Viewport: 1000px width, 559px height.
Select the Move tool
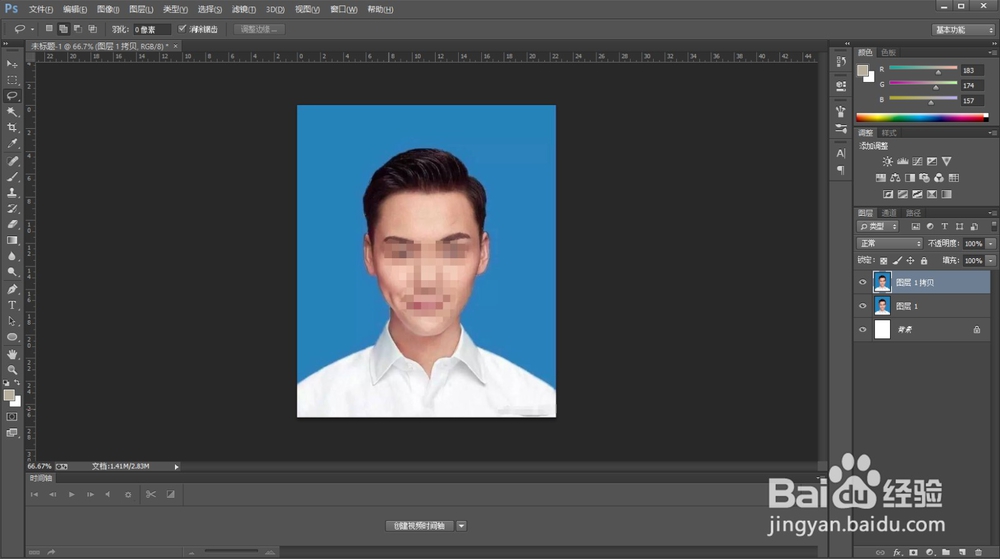point(12,64)
